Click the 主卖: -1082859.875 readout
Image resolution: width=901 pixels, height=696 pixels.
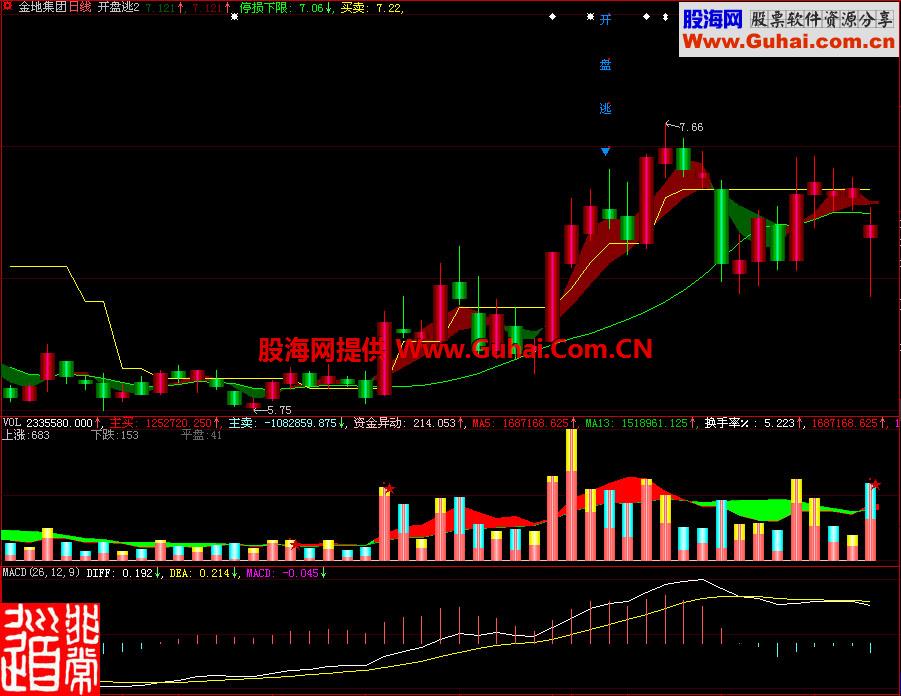pos(283,423)
